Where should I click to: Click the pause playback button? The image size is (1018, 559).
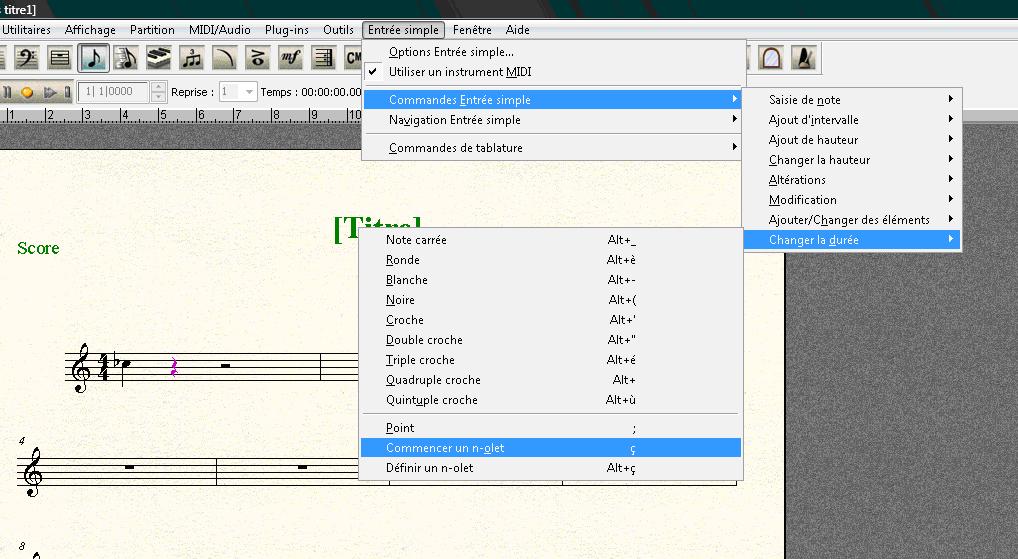8,92
